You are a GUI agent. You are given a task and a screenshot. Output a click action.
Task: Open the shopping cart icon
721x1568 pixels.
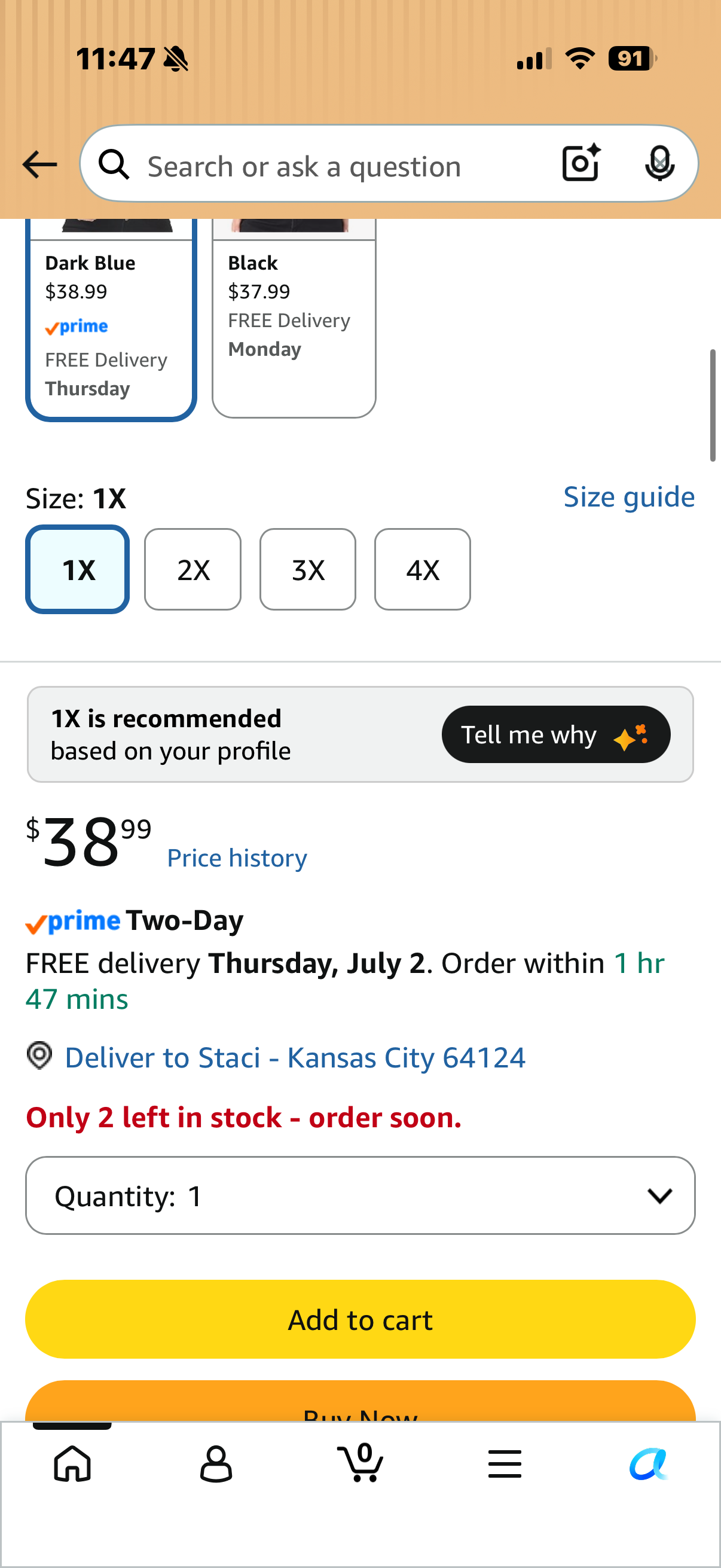coord(360,1462)
